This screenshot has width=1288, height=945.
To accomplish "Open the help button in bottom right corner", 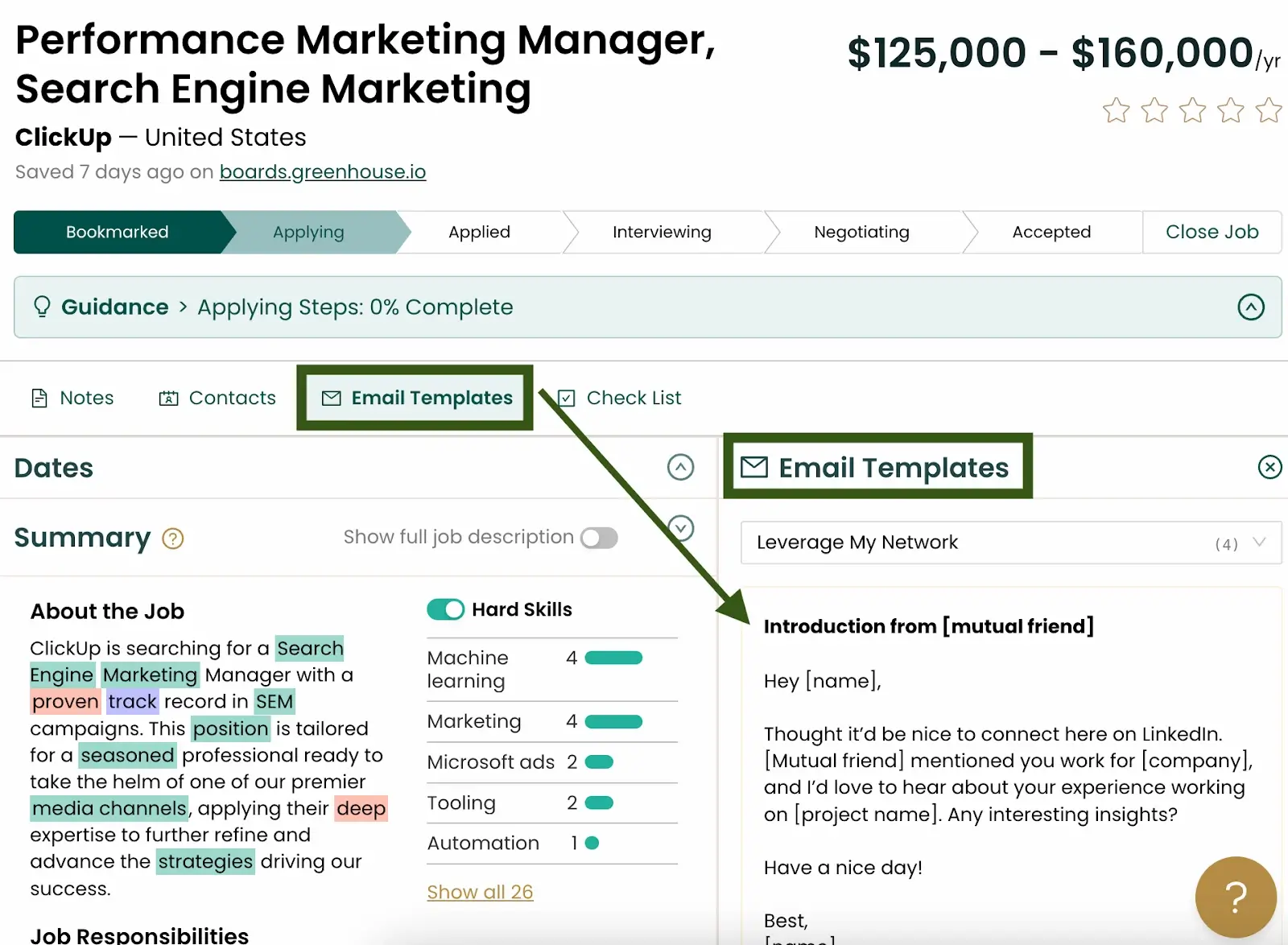I will [1236, 897].
